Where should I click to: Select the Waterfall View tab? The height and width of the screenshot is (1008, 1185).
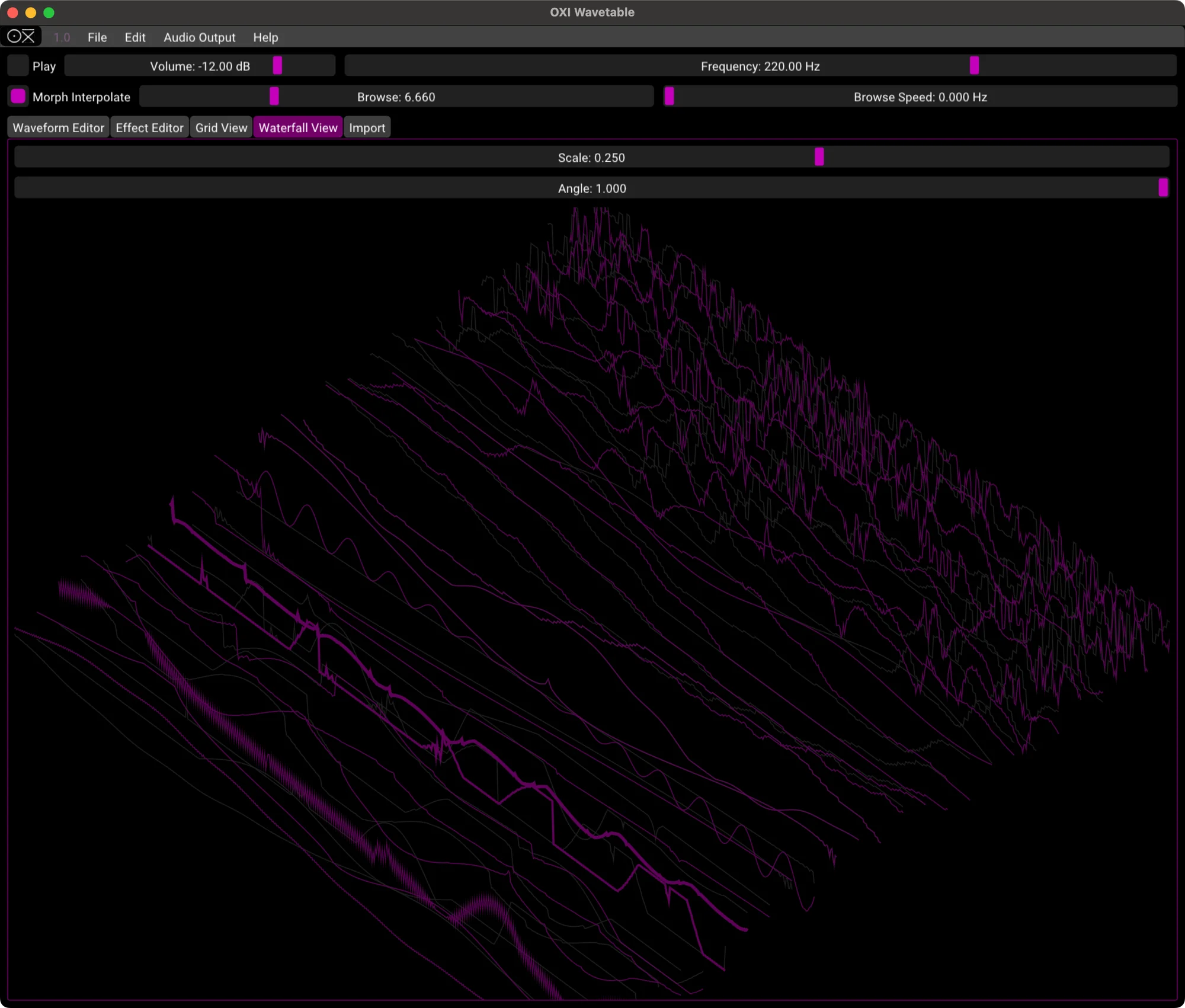point(298,127)
